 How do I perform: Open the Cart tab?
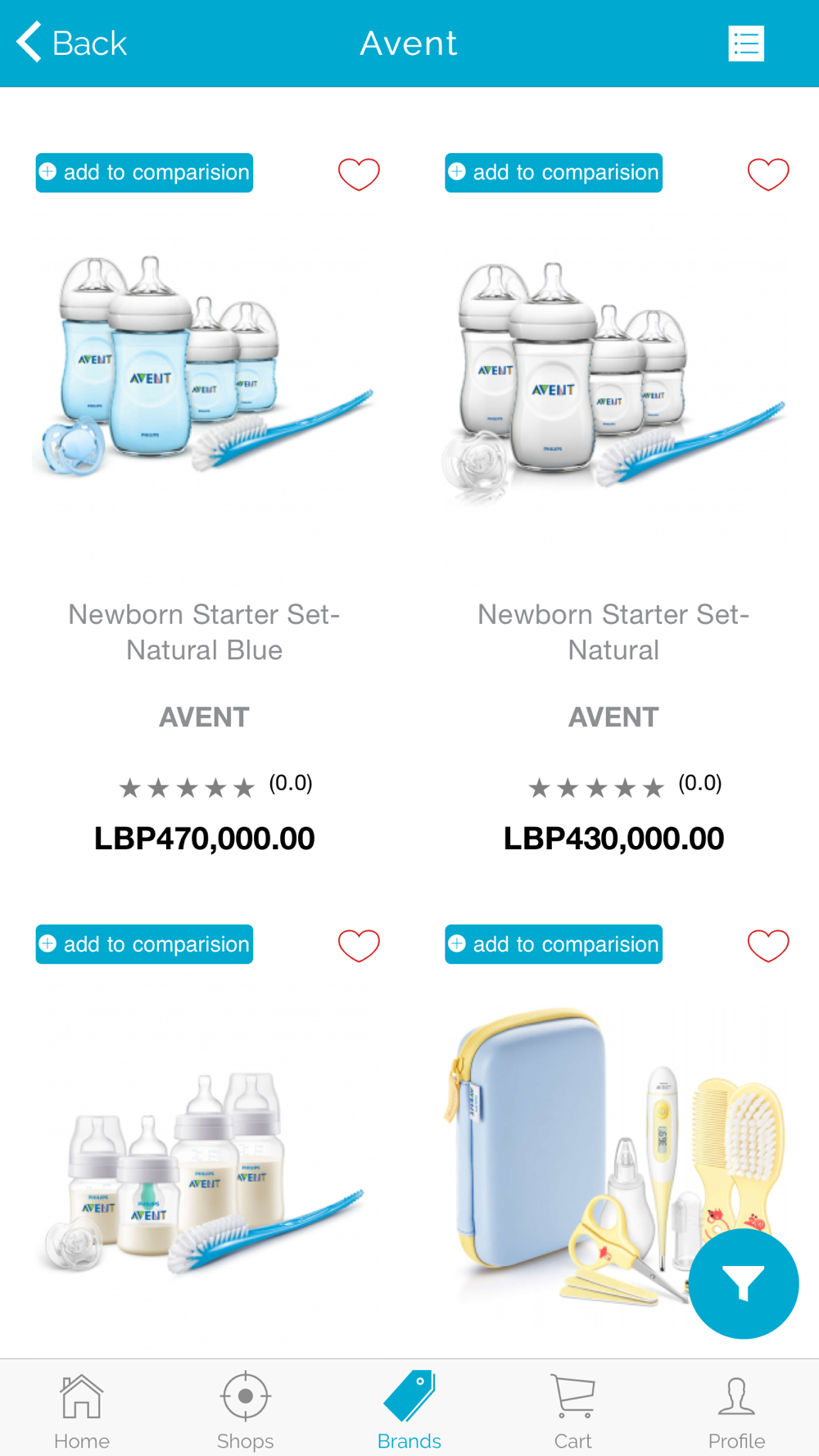(573, 1410)
